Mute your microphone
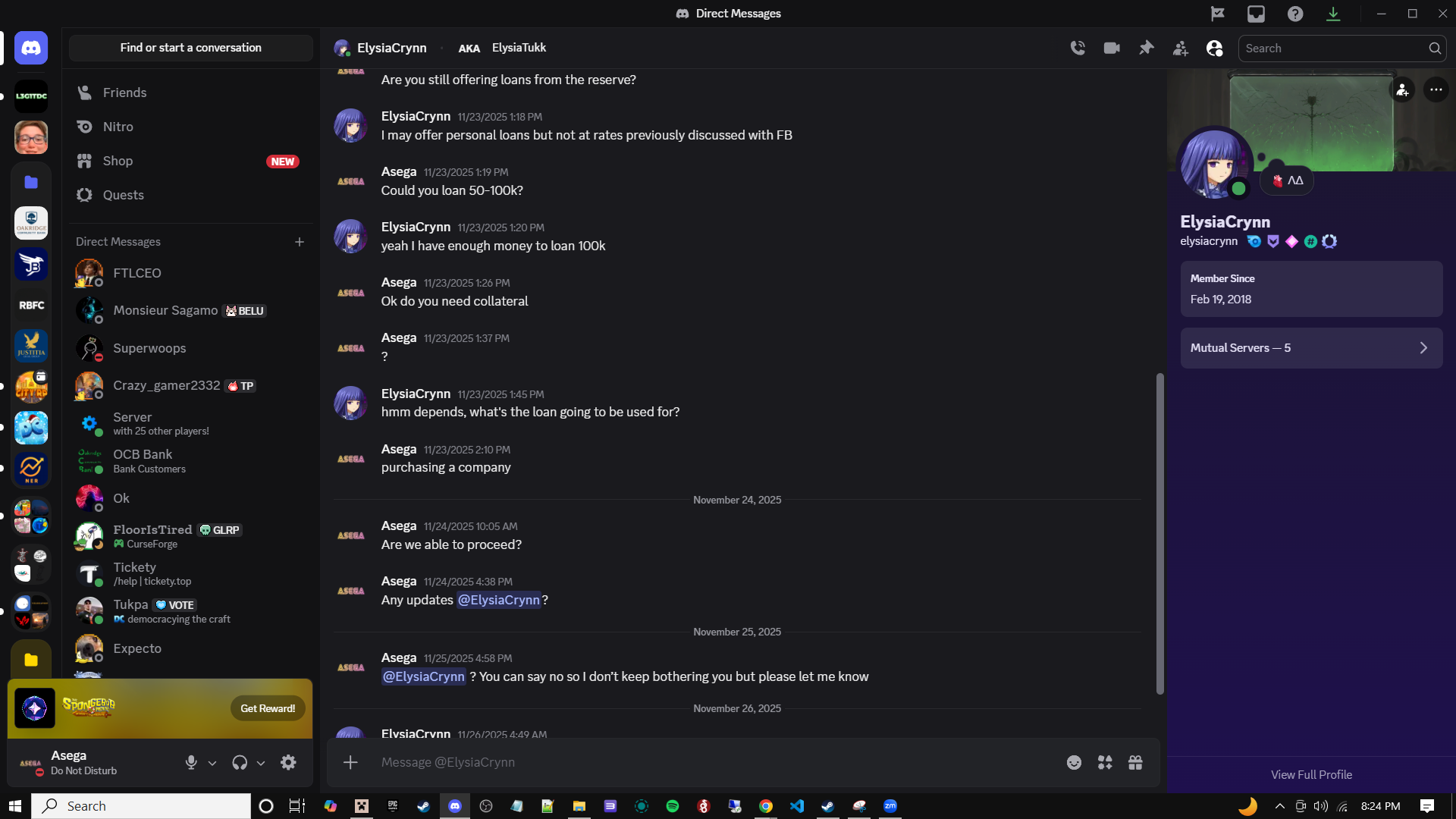Image resolution: width=1456 pixels, height=819 pixels. click(x=190, y=762)
